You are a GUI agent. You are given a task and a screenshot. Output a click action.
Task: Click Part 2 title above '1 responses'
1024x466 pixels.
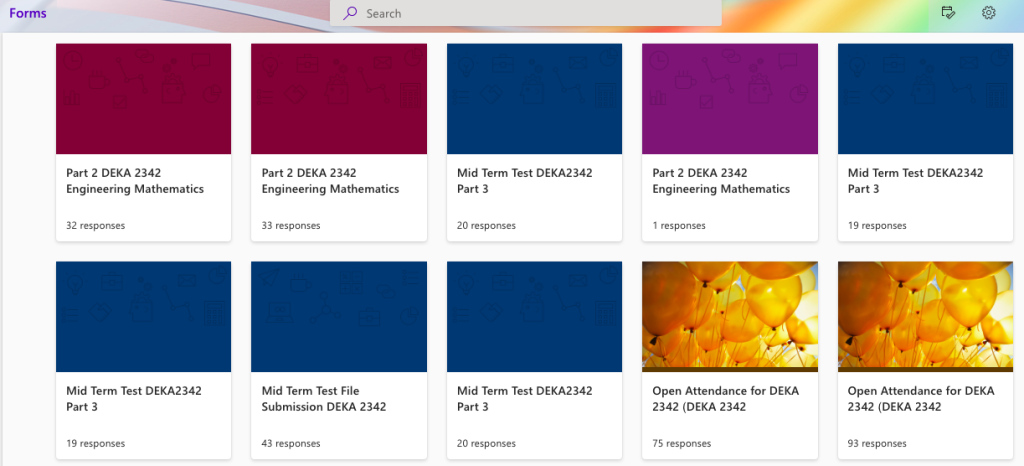coord(721,181)
